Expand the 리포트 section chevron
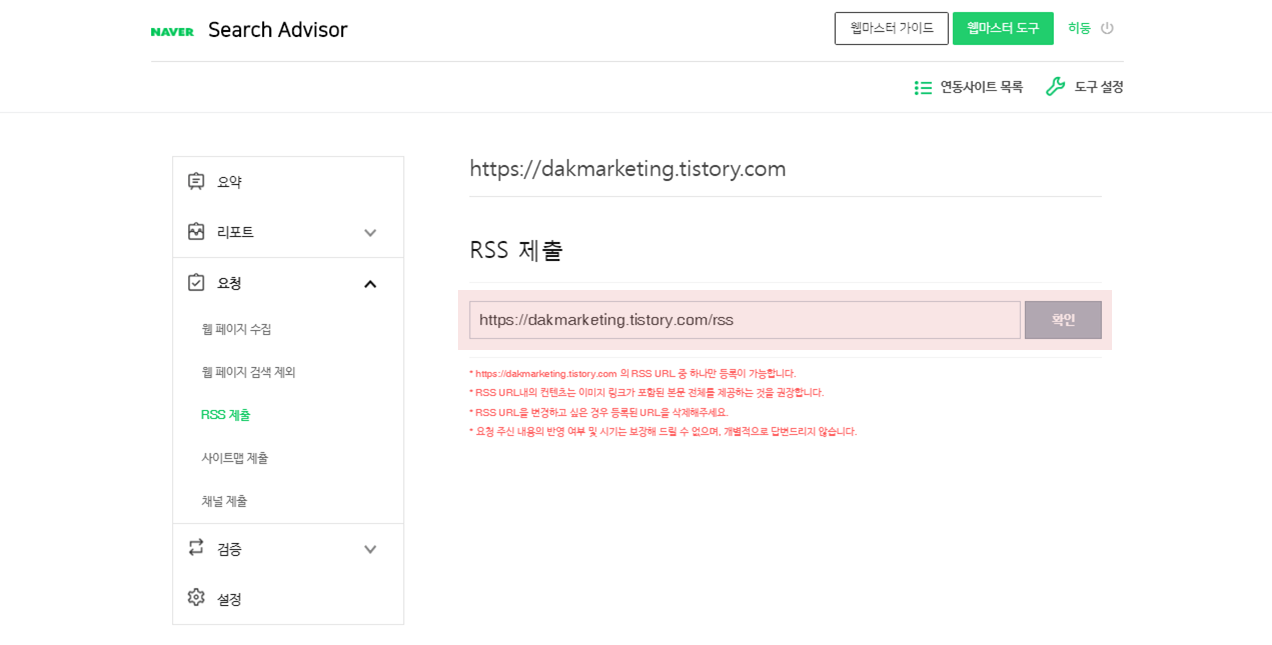Screen dimensions: 1272x645 tap(370, 232)
